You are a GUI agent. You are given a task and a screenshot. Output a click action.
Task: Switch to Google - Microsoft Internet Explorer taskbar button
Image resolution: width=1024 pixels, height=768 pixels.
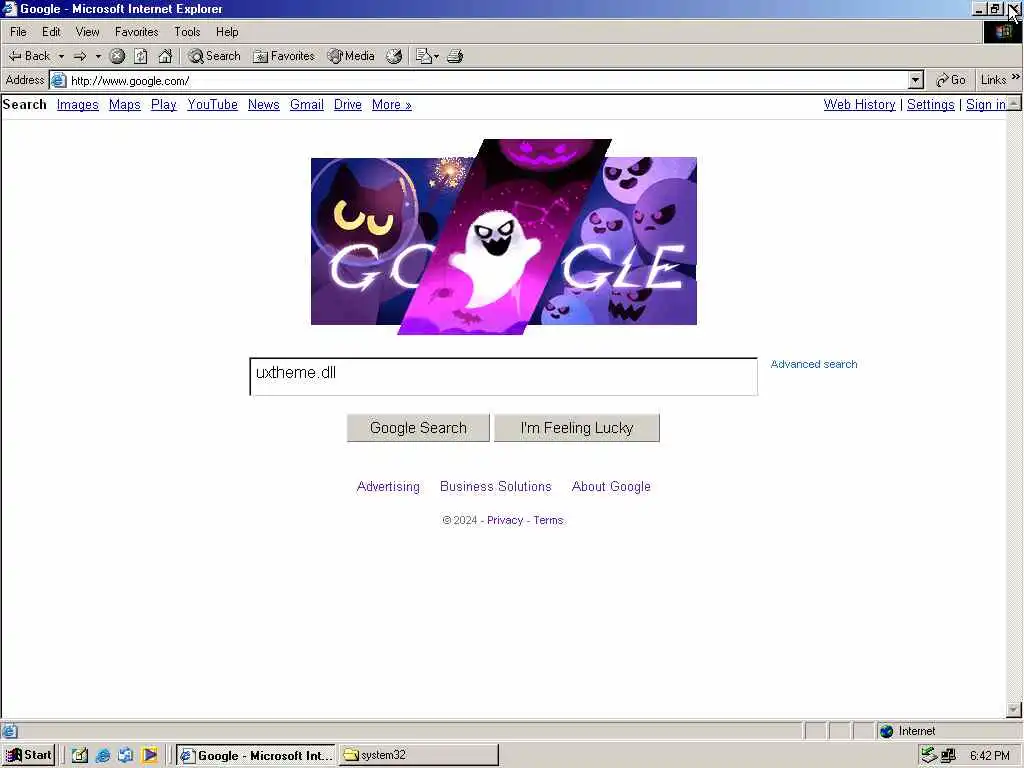pyautogui.click(x=256, y=756)
